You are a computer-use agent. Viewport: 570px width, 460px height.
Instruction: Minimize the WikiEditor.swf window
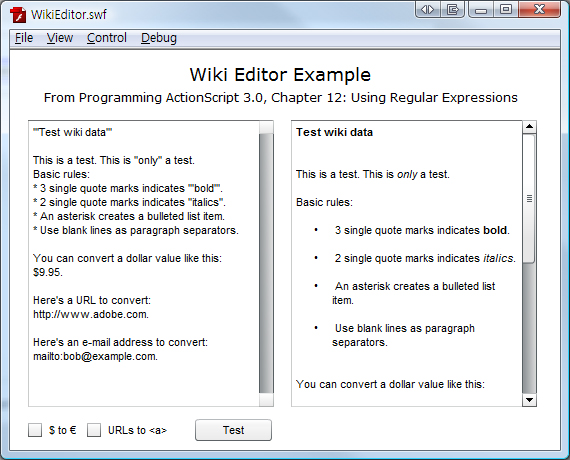pos(481,9)
